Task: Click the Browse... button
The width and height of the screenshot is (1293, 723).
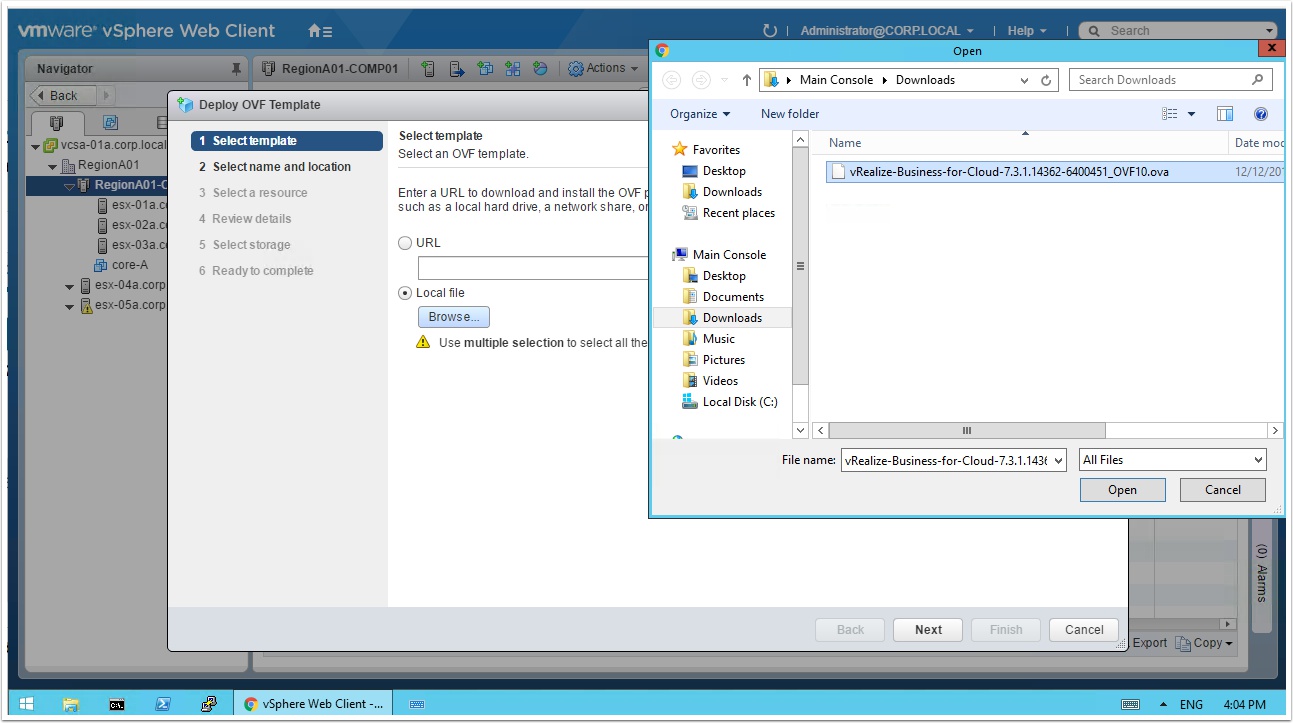Action: pyautogui.click(x=453, y=317)
